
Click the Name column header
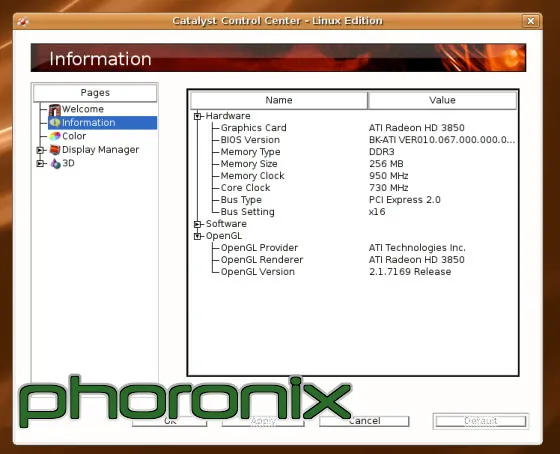[279, 100]
